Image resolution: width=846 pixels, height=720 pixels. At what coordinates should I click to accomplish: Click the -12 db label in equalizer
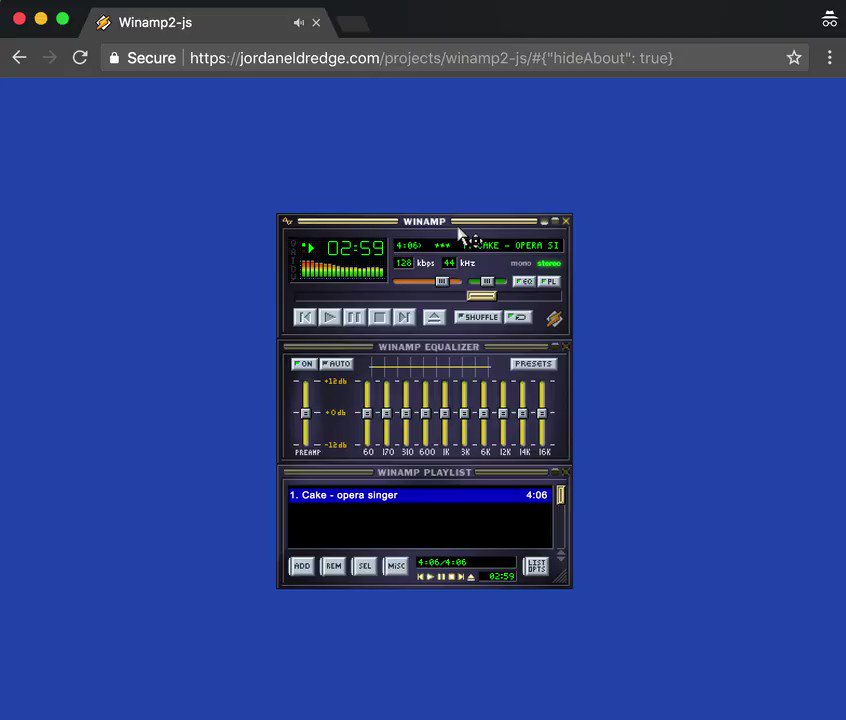336,445
